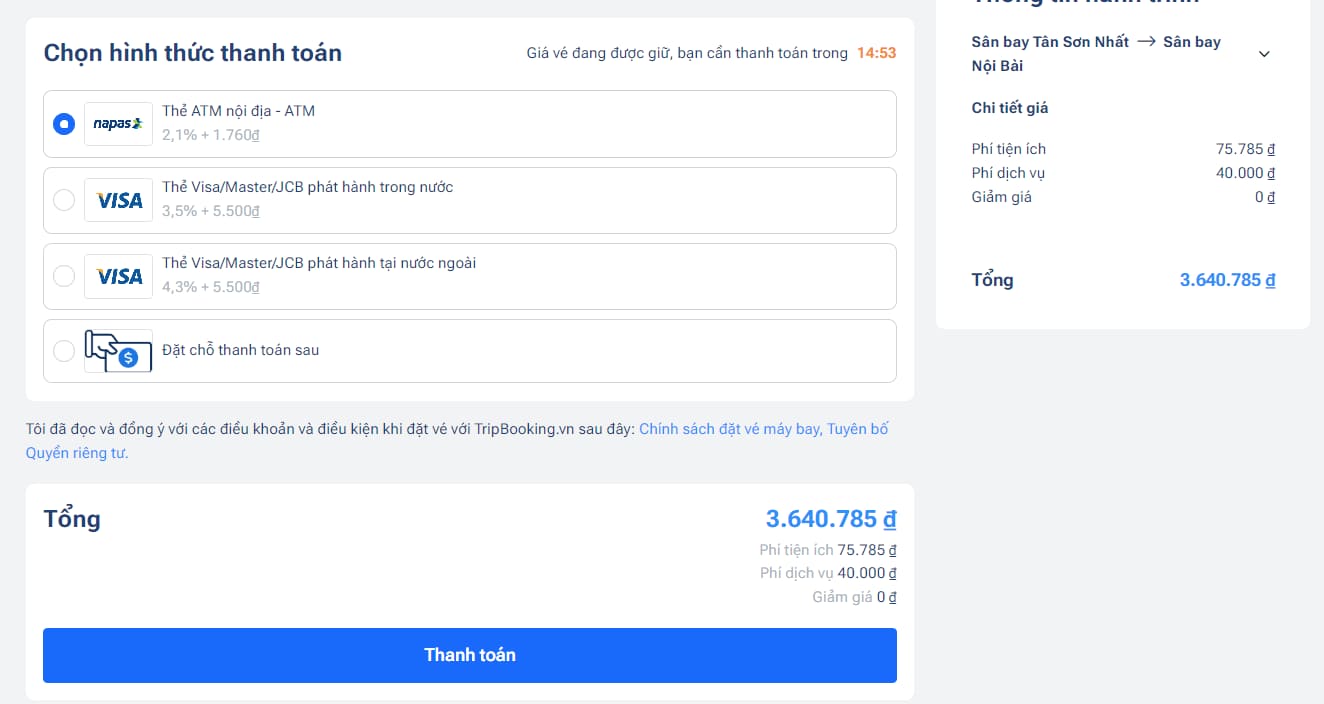
Task: Click the Sân bay Tân Sơn Nhất route title
Action: coord(1050,42)
